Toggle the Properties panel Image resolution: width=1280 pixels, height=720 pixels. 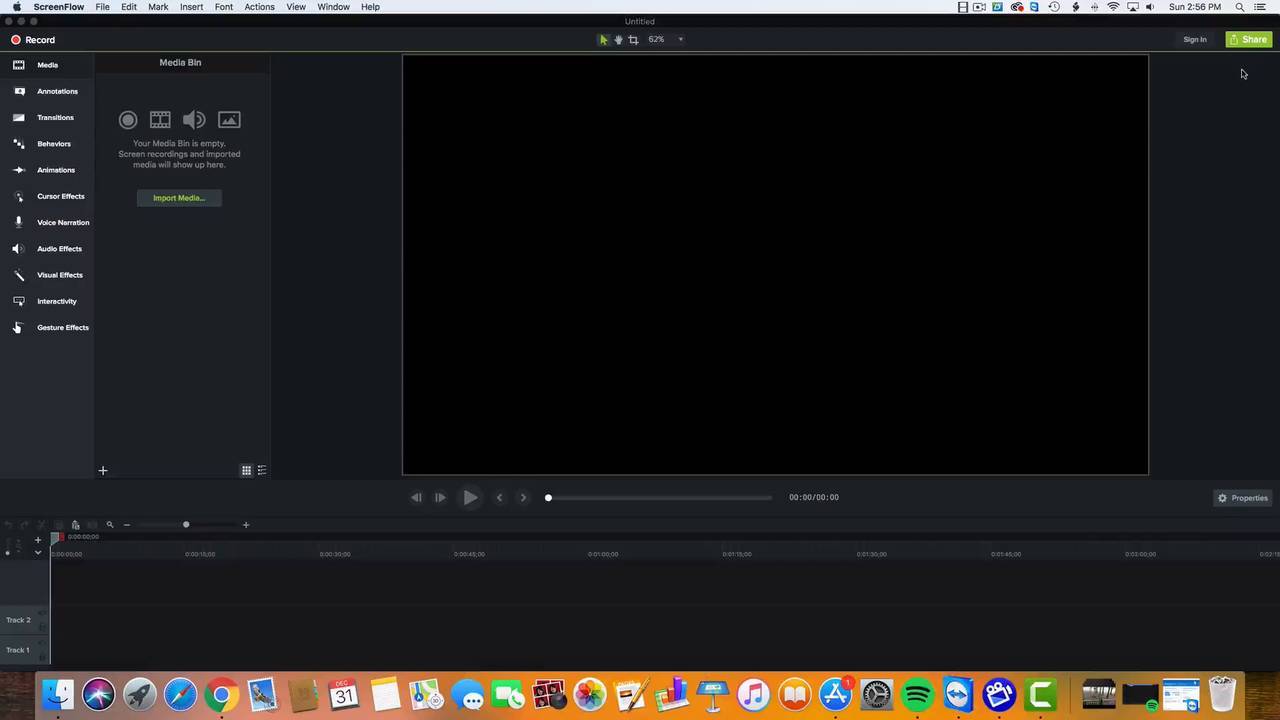(1242, 498)
